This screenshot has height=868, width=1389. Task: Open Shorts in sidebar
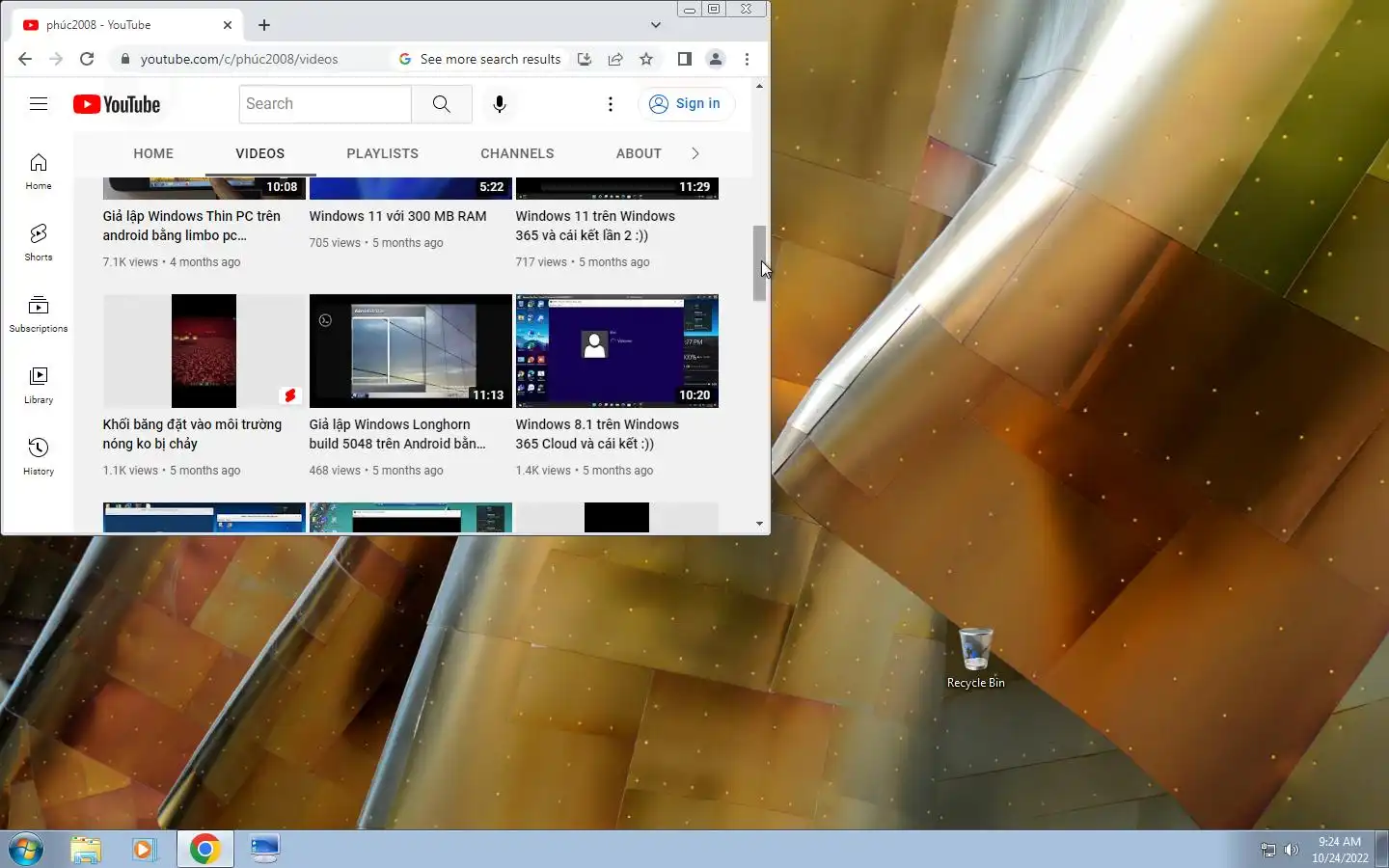coord(39,243)
